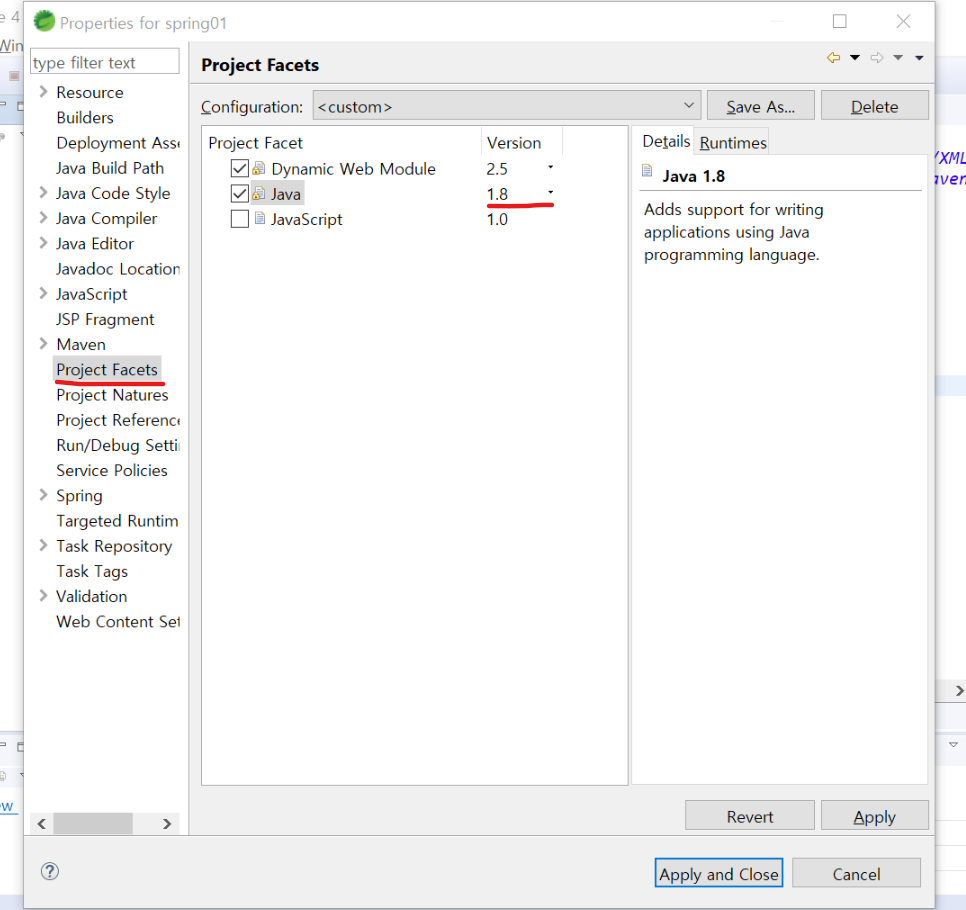Click the tree scrollbar right arrow

167,824
